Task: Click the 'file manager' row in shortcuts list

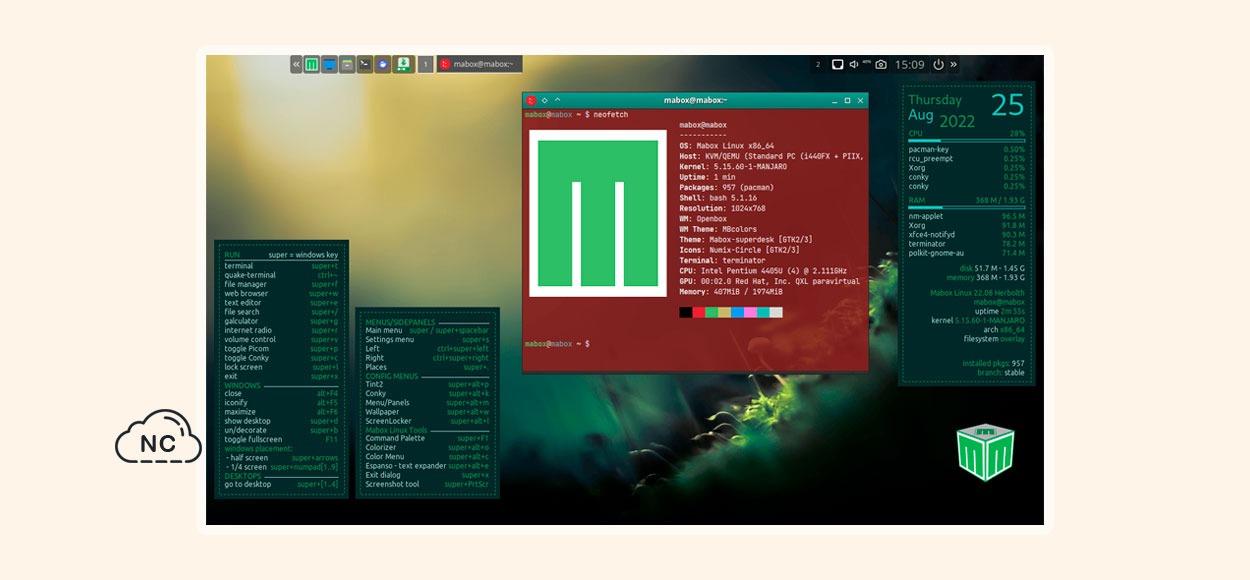Action: click(281, 284)
